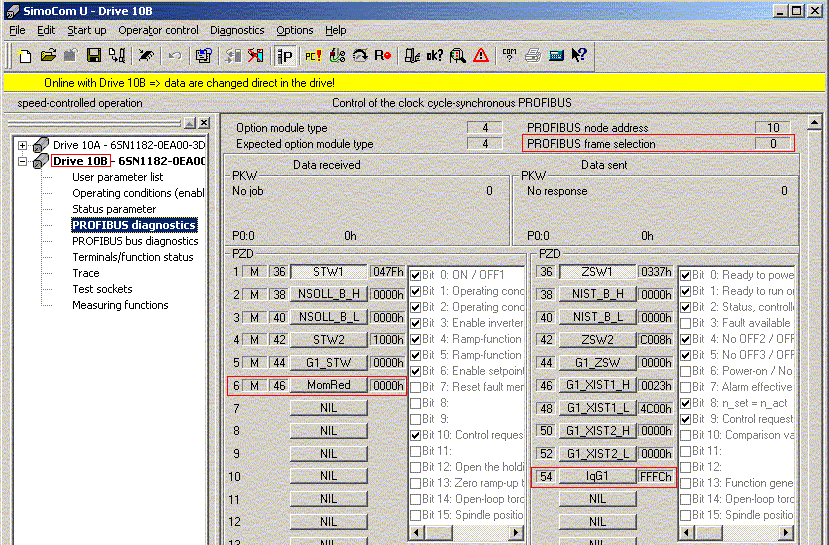
Task: Click the greyed-out folder icon after Open
Action: 71,56
